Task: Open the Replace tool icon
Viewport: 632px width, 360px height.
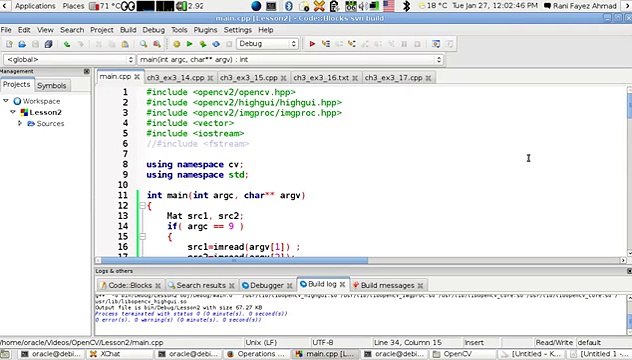Action: tap(157, 44)
